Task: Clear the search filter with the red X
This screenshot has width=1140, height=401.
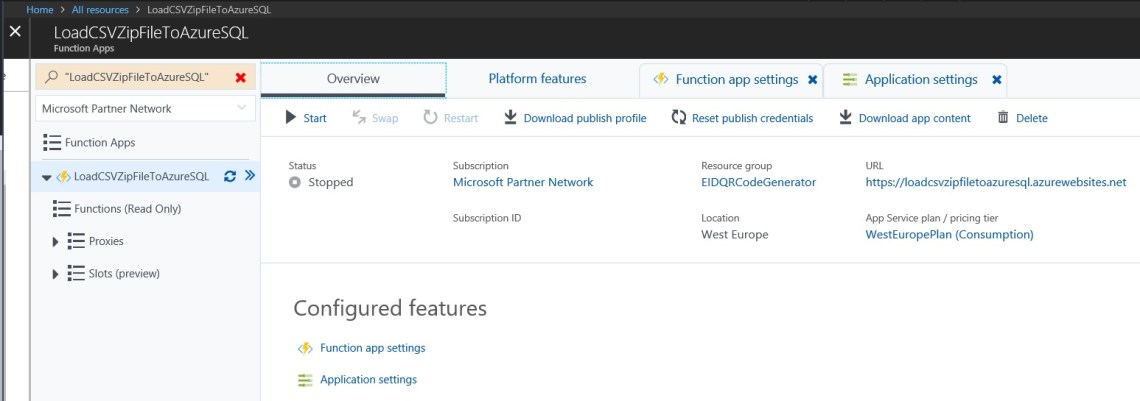Action: 241,78
